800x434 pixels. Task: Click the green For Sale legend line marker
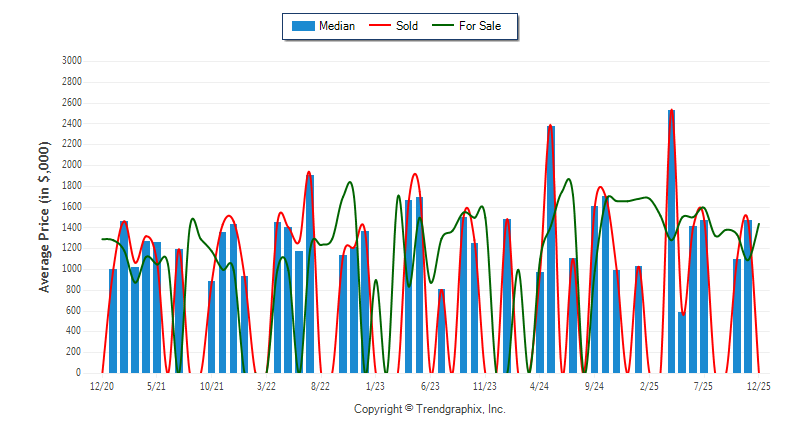pos(444,26)
